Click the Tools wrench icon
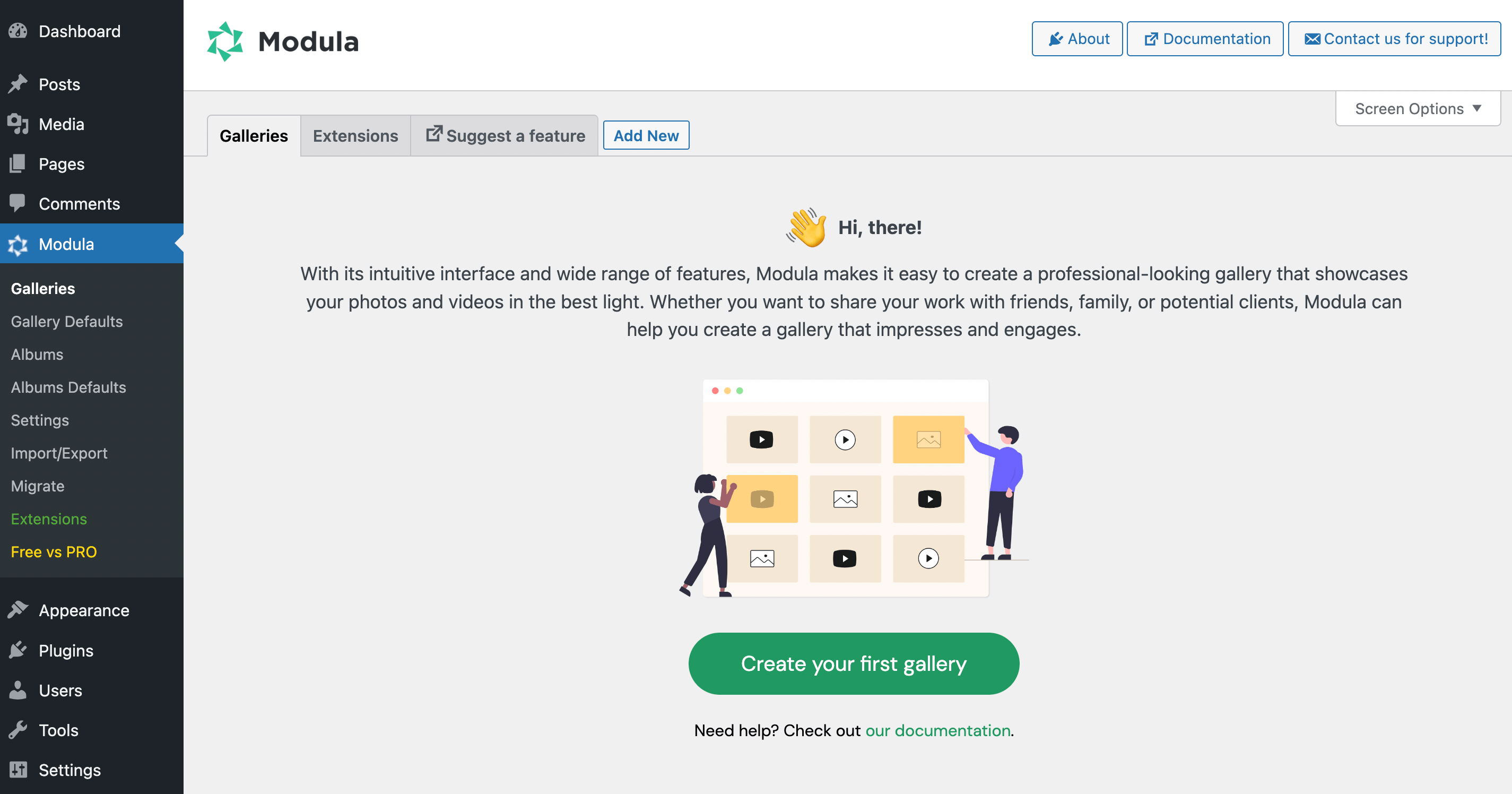This screenshot has height=794, width=1512. tap(18, 730)
